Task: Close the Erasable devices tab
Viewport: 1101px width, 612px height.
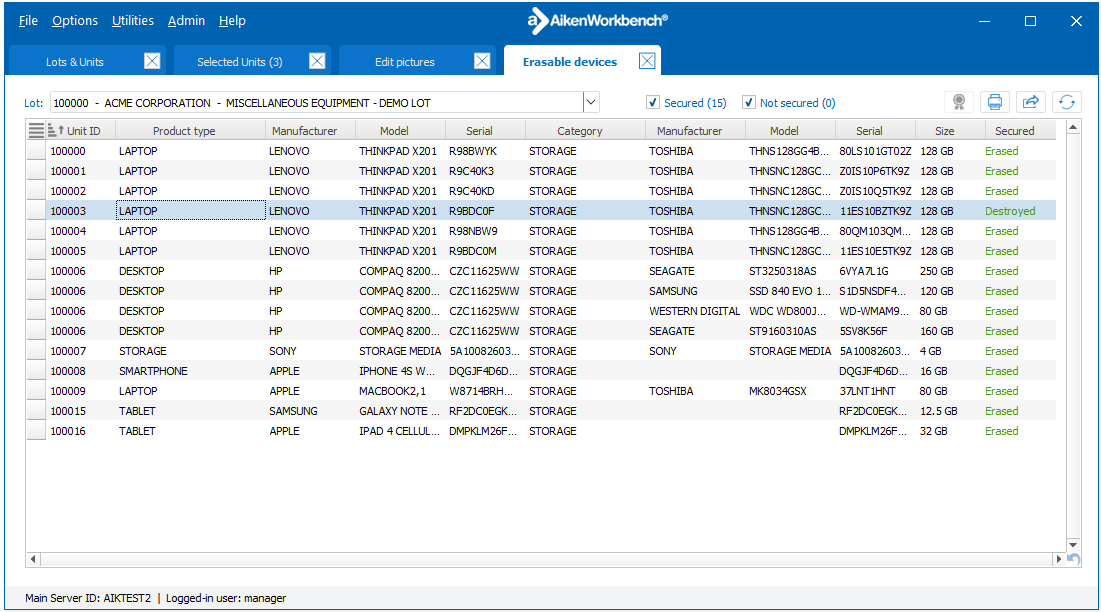Action: click(x=647, y=61)
